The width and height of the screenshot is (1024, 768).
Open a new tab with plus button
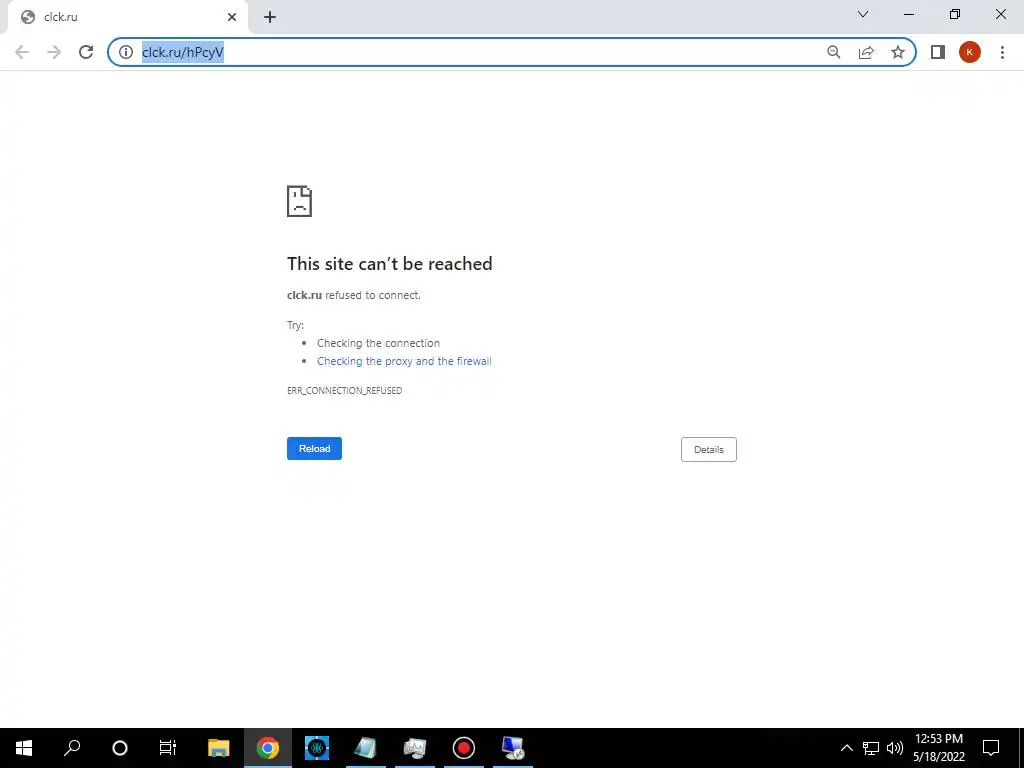pyautogui.click(x=270, y=17)
